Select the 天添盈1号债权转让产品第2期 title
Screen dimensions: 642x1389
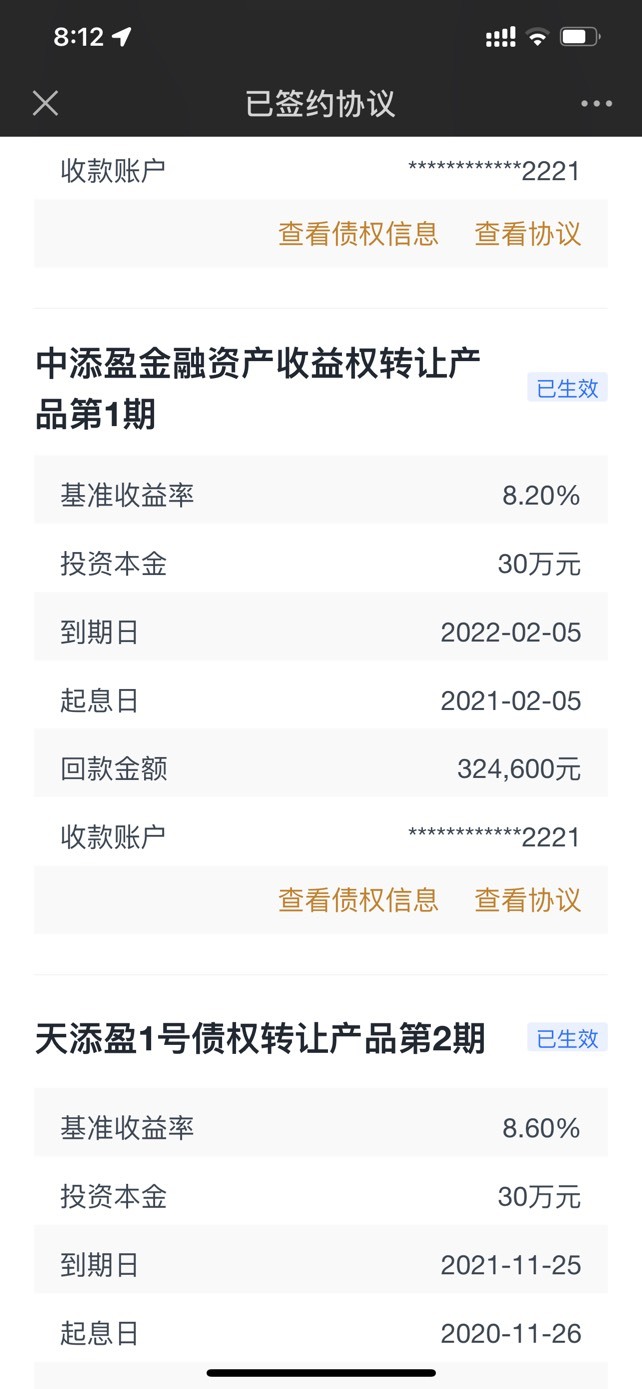pos(260,1039)
